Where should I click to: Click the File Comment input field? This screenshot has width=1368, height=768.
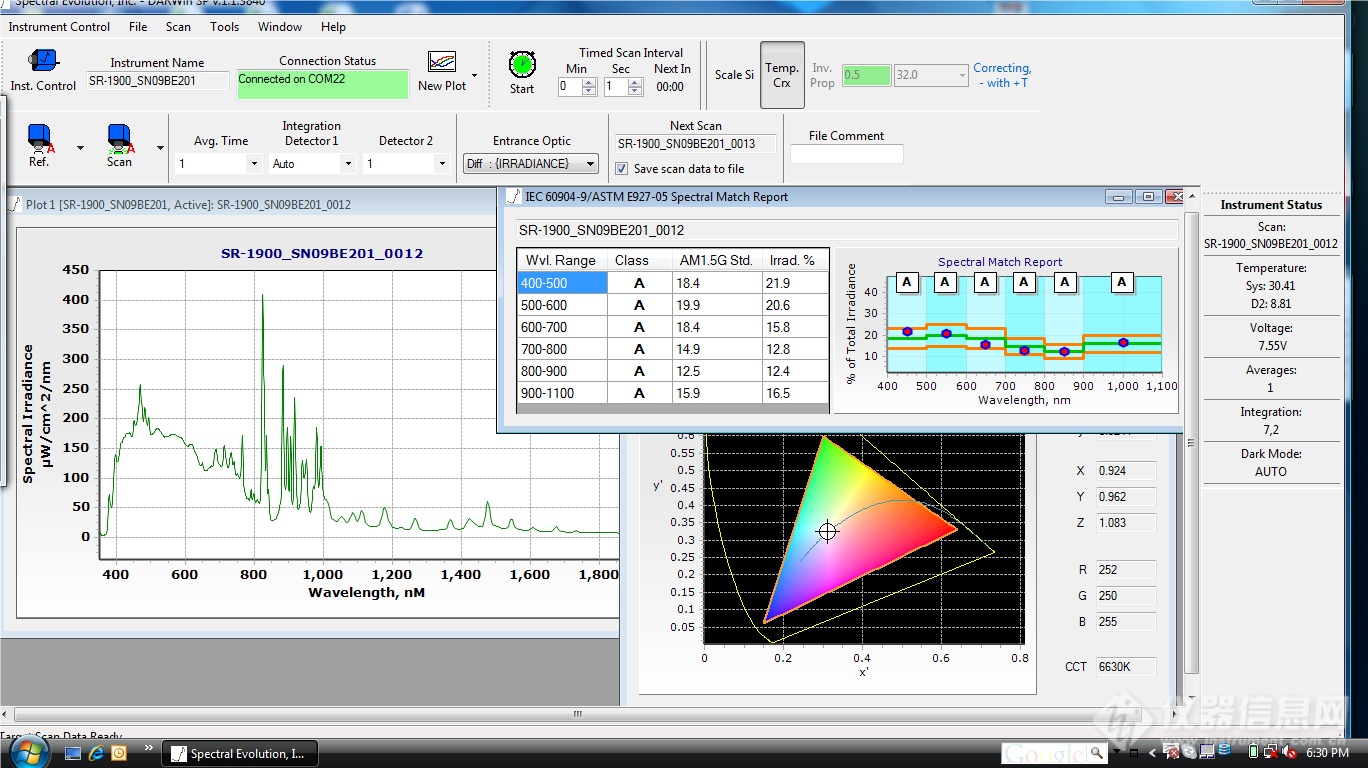point(846,154)
